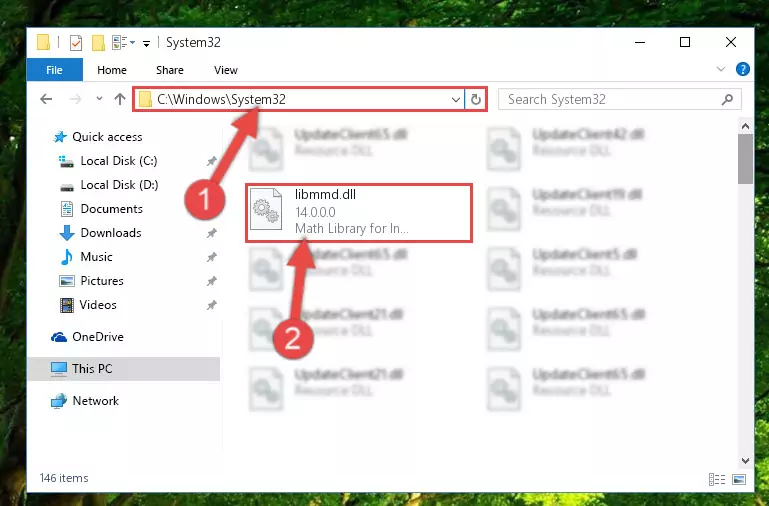
Task: Switch to Large icons view in status bar
Action: pyautogui.click(x=739, y=479)
